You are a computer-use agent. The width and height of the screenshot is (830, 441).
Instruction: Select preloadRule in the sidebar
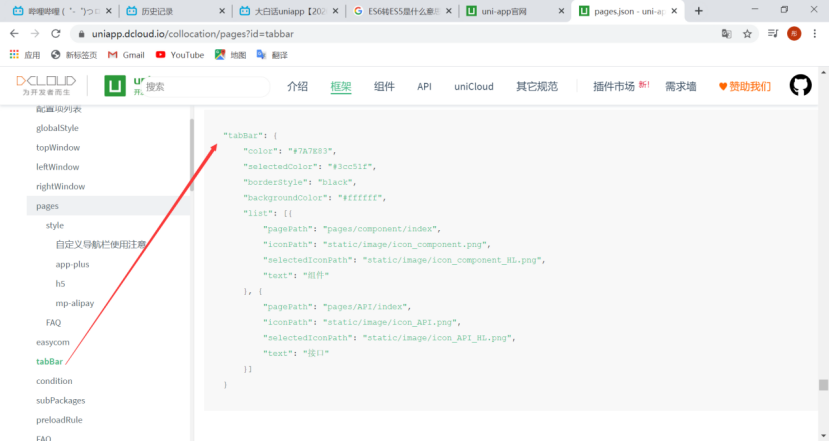coord(59,420)
